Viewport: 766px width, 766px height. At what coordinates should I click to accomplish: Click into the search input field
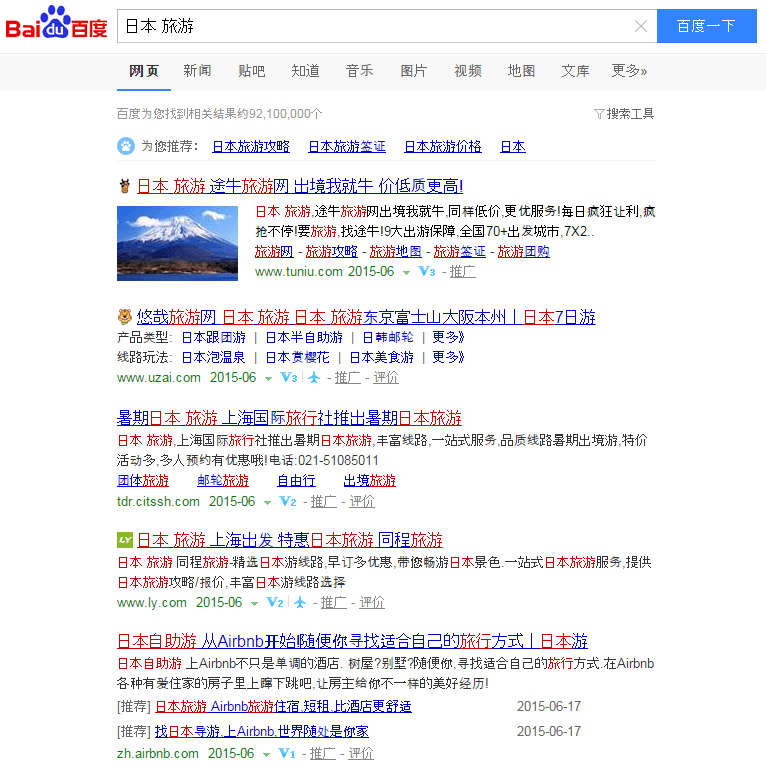370,27
